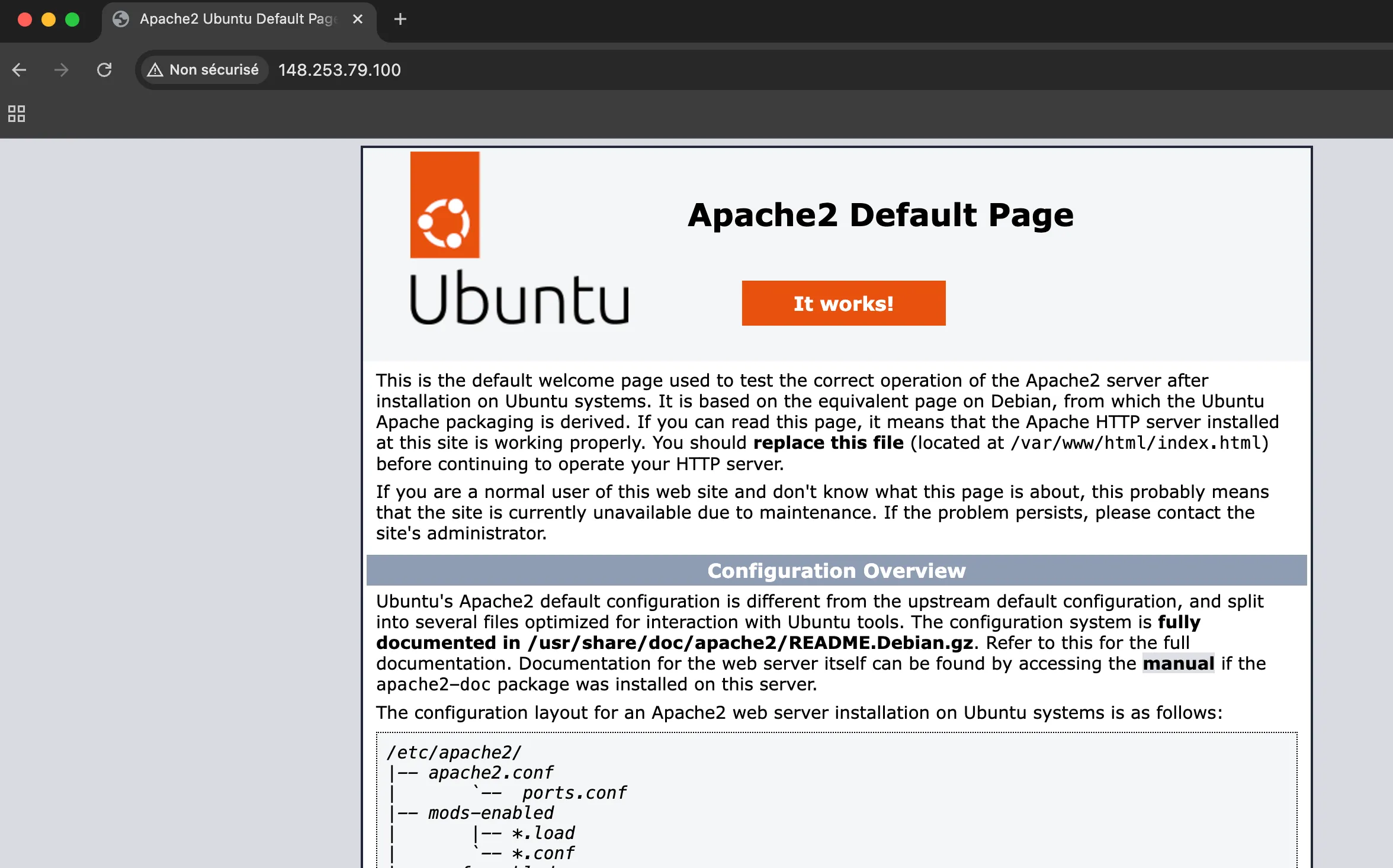Viewport: 1393px width, 868px height.
Task: Click the green full-screen window control
Action: [x=72, y=19]
